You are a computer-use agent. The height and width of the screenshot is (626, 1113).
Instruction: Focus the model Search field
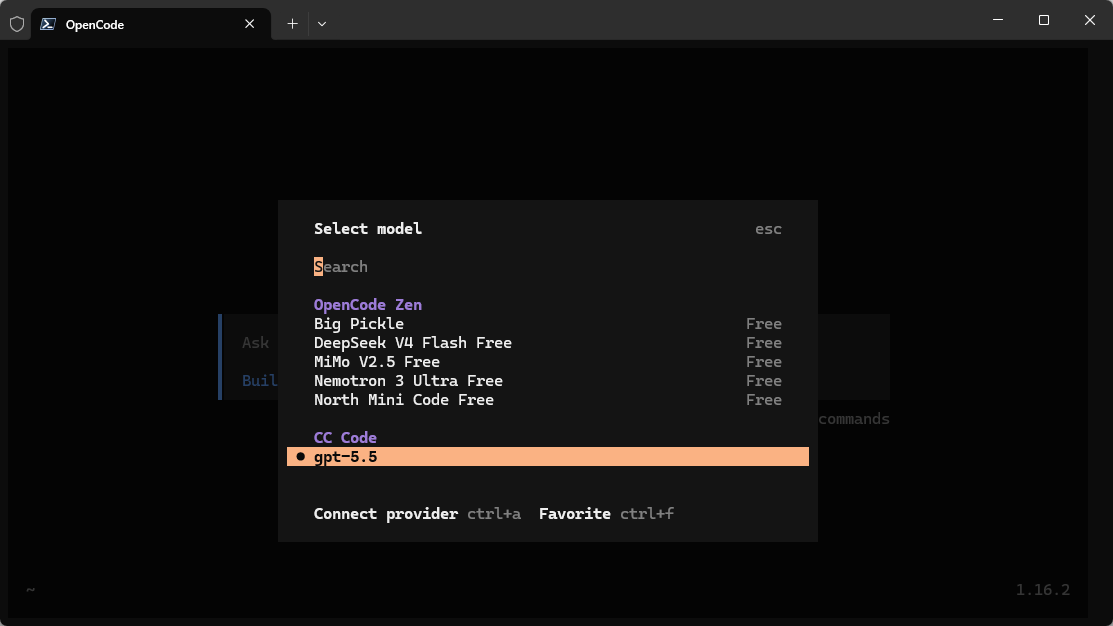pos(547,267)
